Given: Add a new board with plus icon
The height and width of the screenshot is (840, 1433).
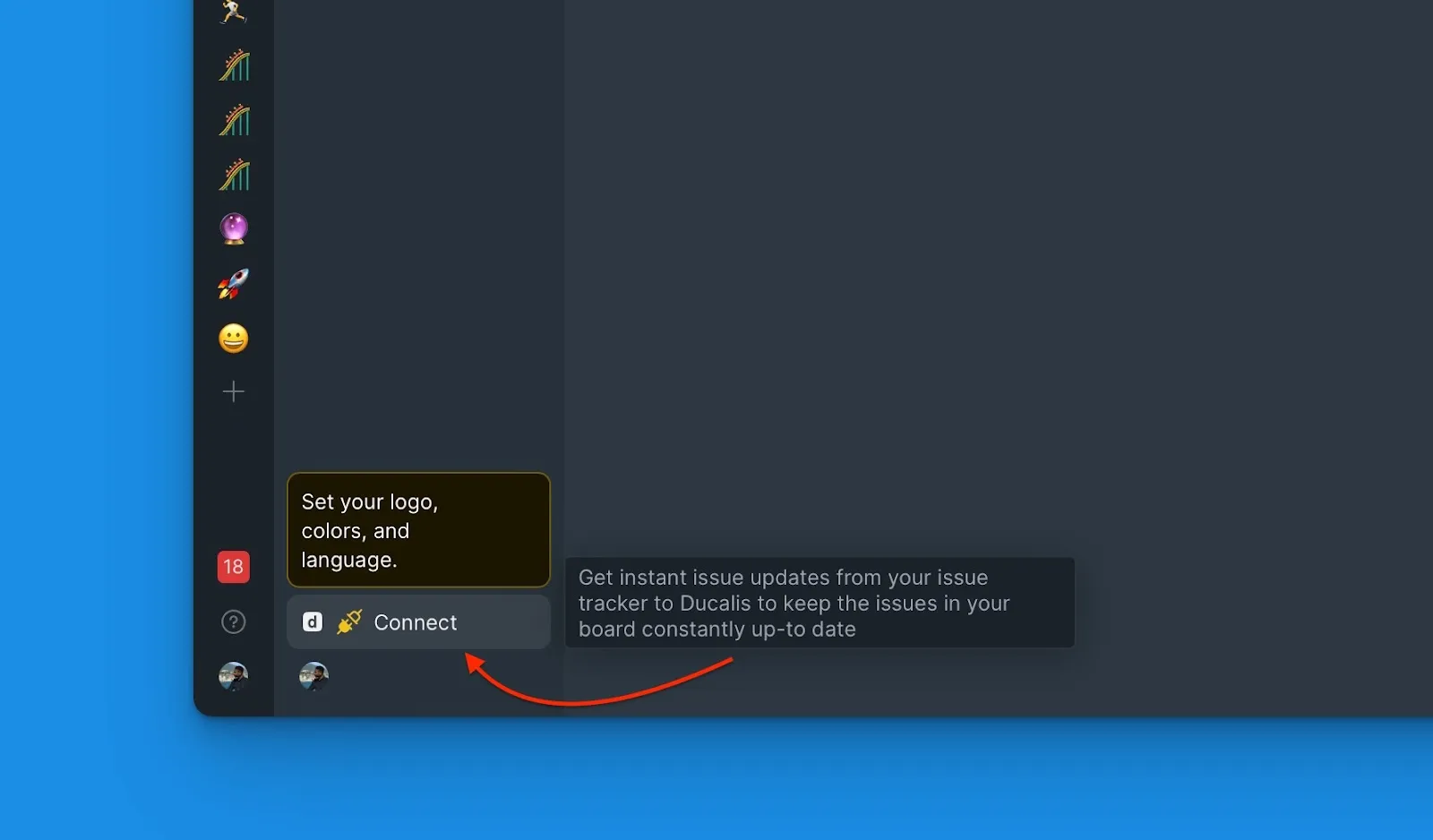Looking at the screenshot, I should click(x=234, y=391).
